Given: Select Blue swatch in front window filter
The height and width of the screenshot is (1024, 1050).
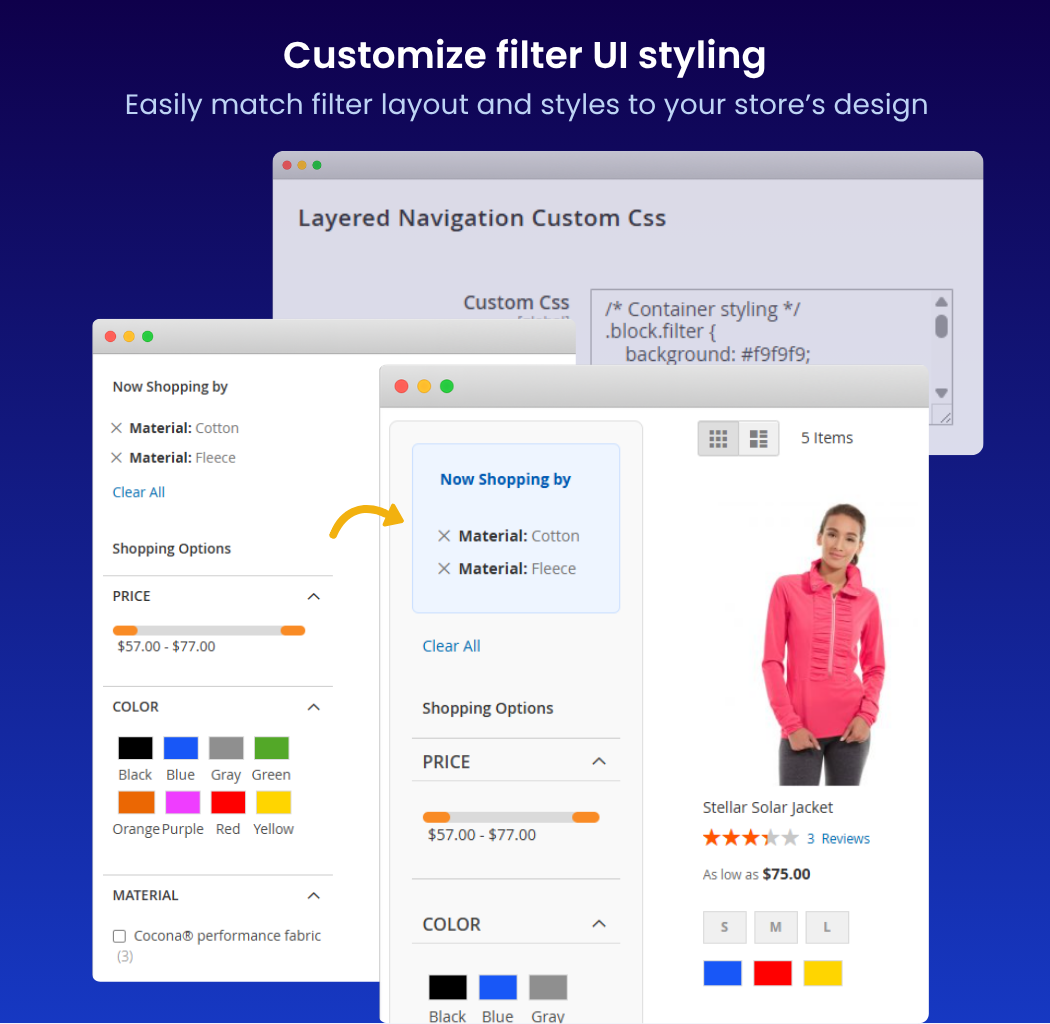Looking at the screenshot, I should tap(498, 987).
